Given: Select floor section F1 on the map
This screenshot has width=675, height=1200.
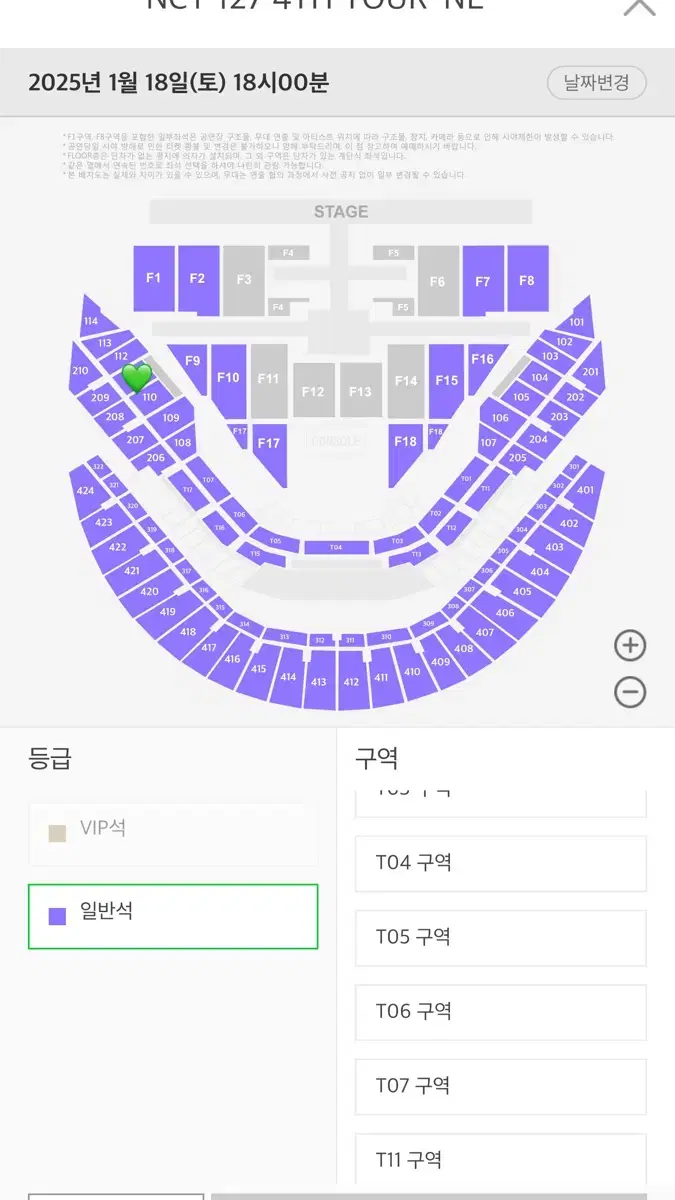Looking at the screenshot, I should click(x=153, y=278).
